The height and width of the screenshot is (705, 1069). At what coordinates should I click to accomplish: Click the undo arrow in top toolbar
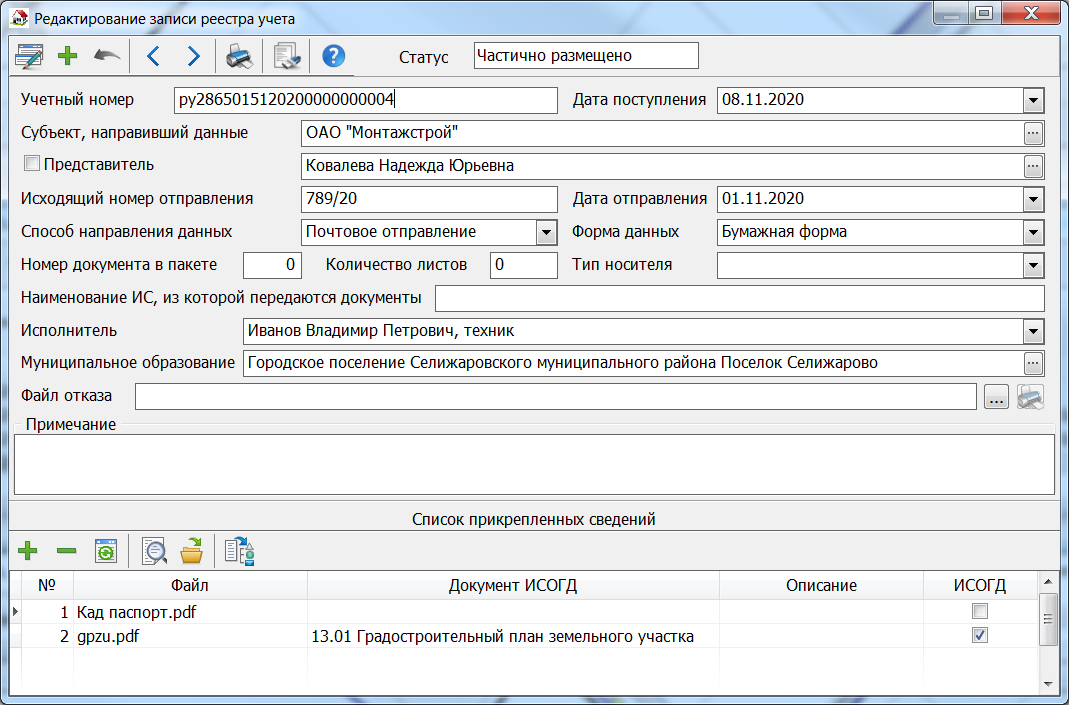point(107,56)
